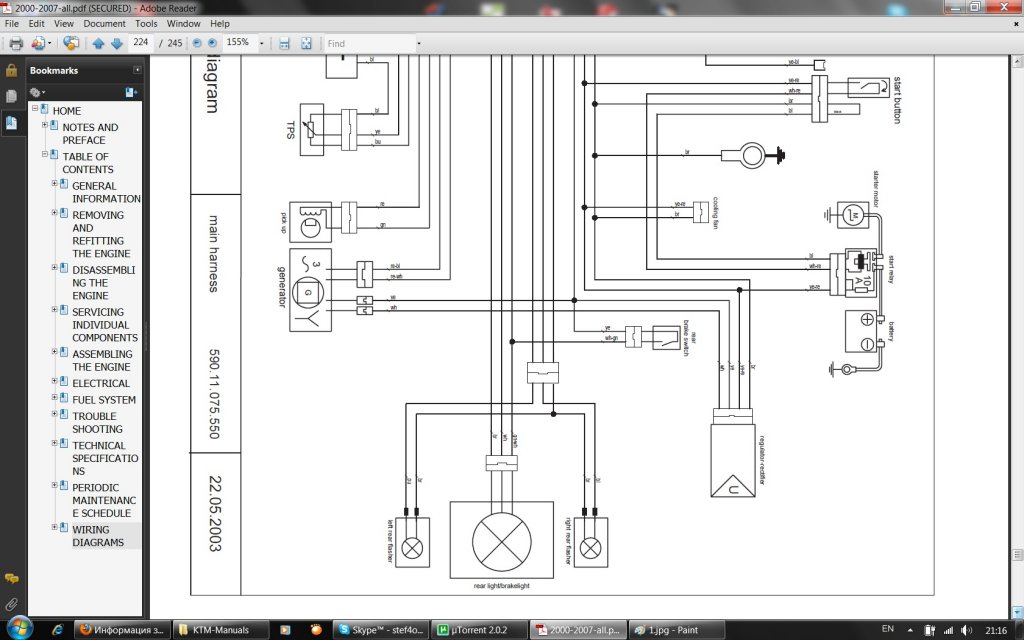This screenshot has height=640, width=1024.
Task: Open the zoom percentage dropdown arrow
Action: pyautogui.click(x=262, y=44)
